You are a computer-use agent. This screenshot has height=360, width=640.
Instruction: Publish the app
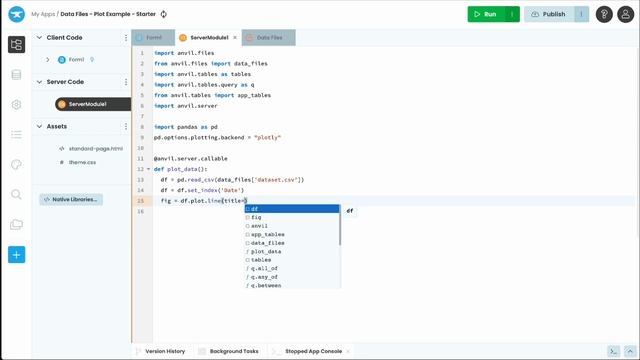click(x=549, y=14)
